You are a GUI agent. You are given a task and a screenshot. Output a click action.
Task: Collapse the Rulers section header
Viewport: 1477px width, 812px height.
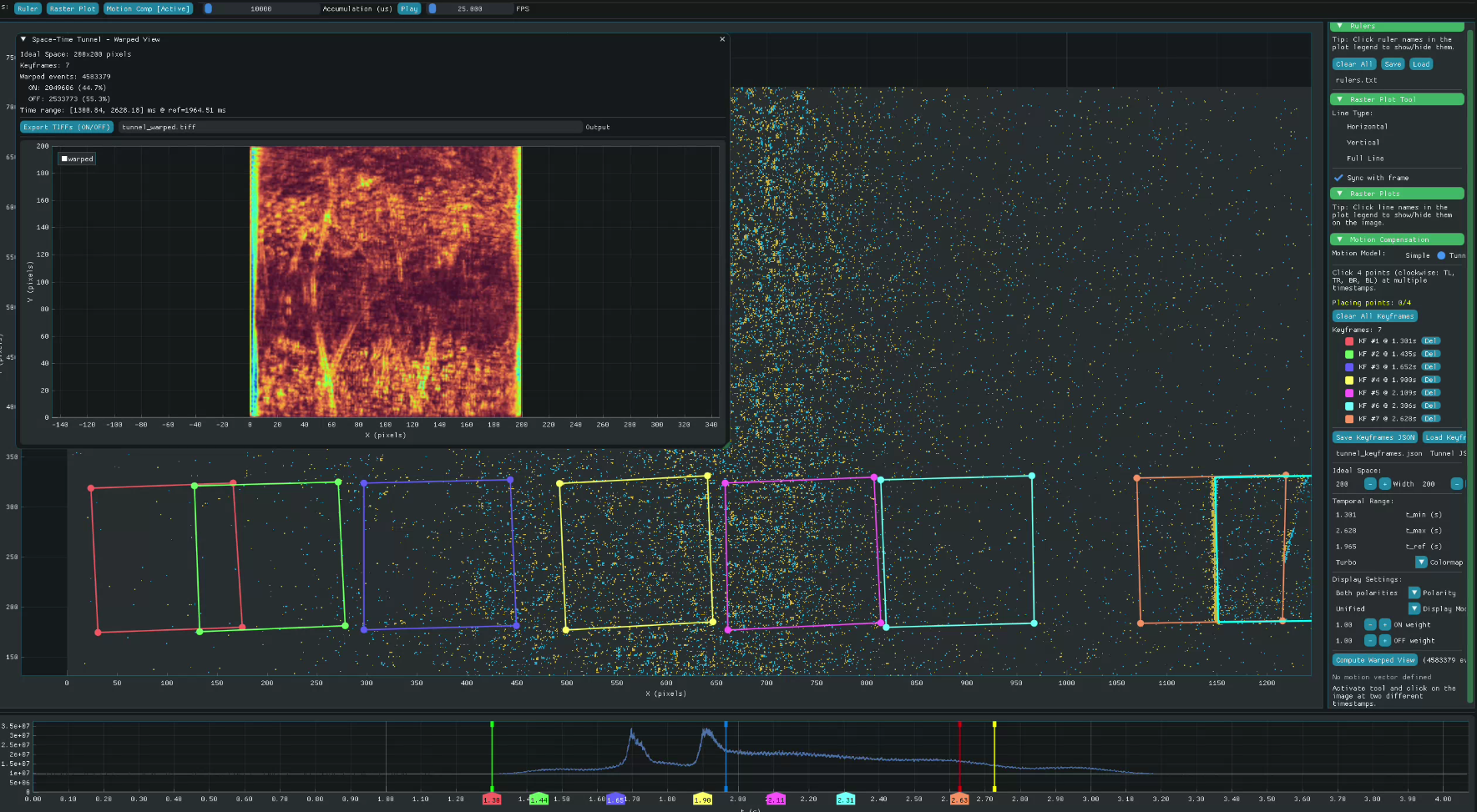click(x=1397, y=27)
